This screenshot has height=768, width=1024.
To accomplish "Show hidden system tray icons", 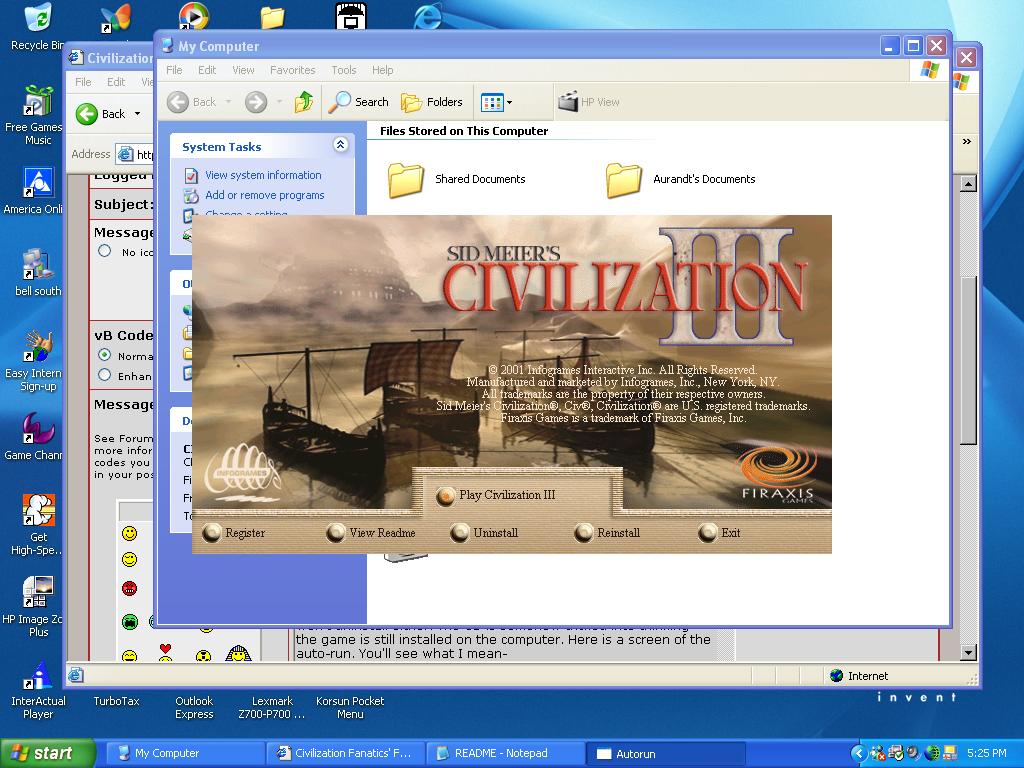I will (x=859, y=753).
